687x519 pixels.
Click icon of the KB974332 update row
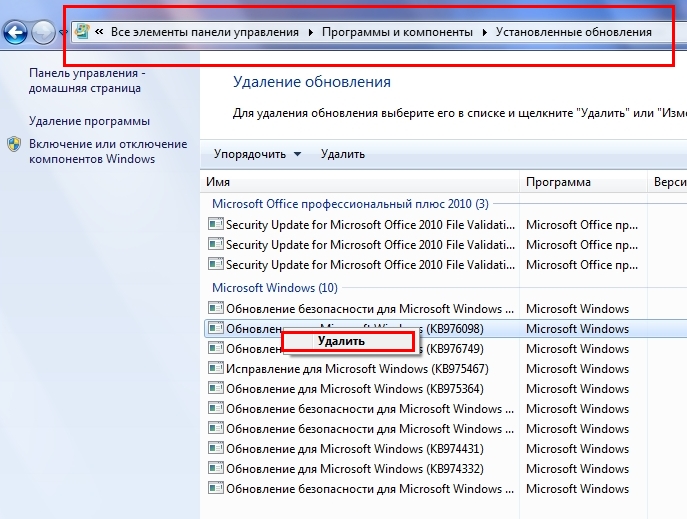(x=216, y=468)
